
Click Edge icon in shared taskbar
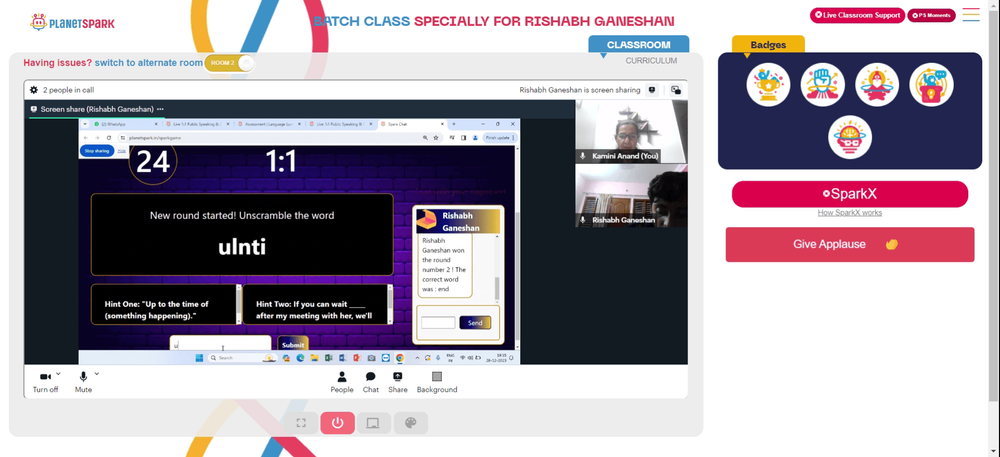tap(300, 358)
